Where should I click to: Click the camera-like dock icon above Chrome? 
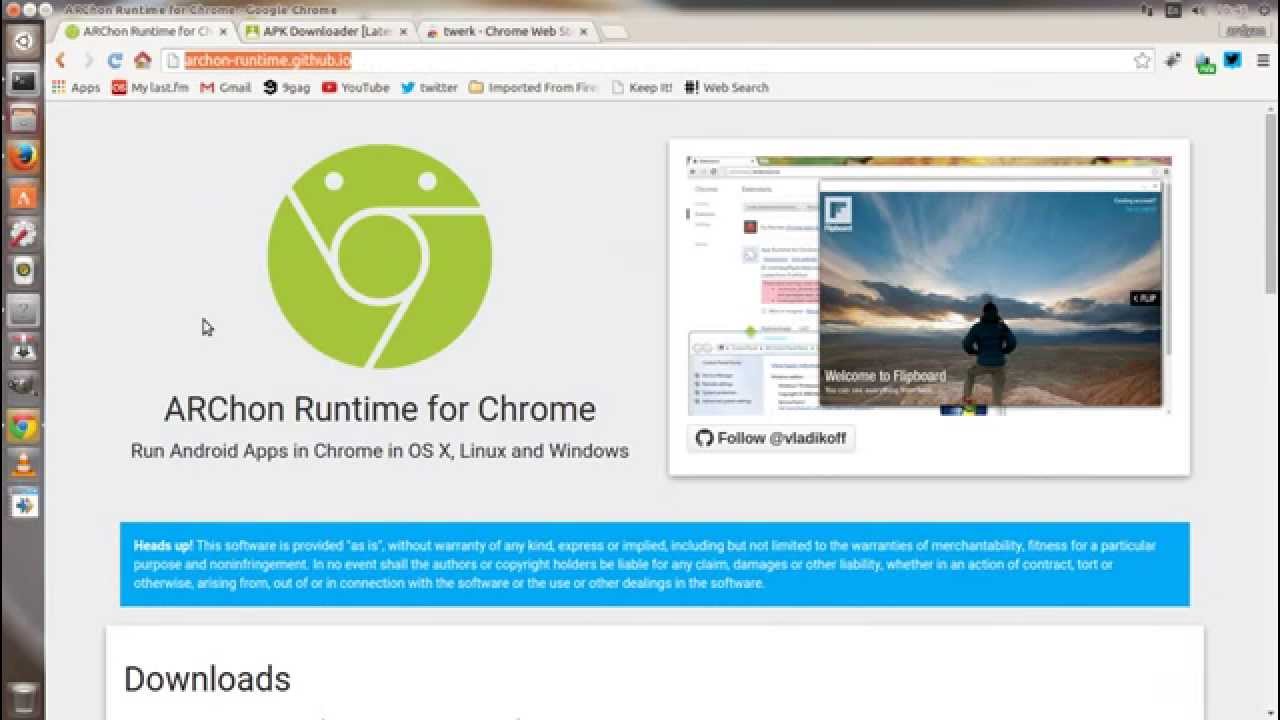click(x=23, y=386)
